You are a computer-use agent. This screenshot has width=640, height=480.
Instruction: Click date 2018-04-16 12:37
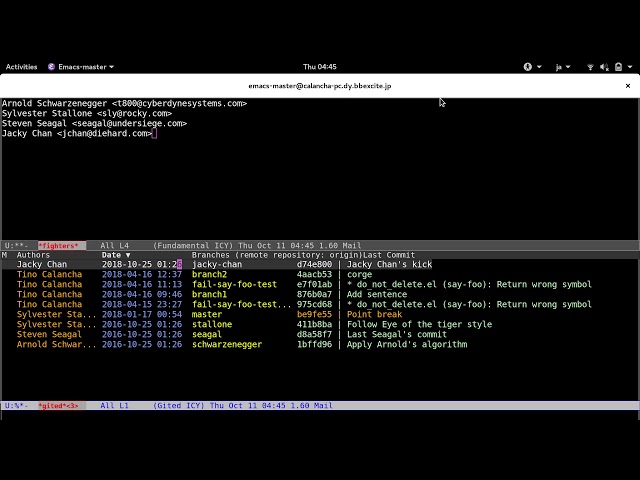[142, 274]
